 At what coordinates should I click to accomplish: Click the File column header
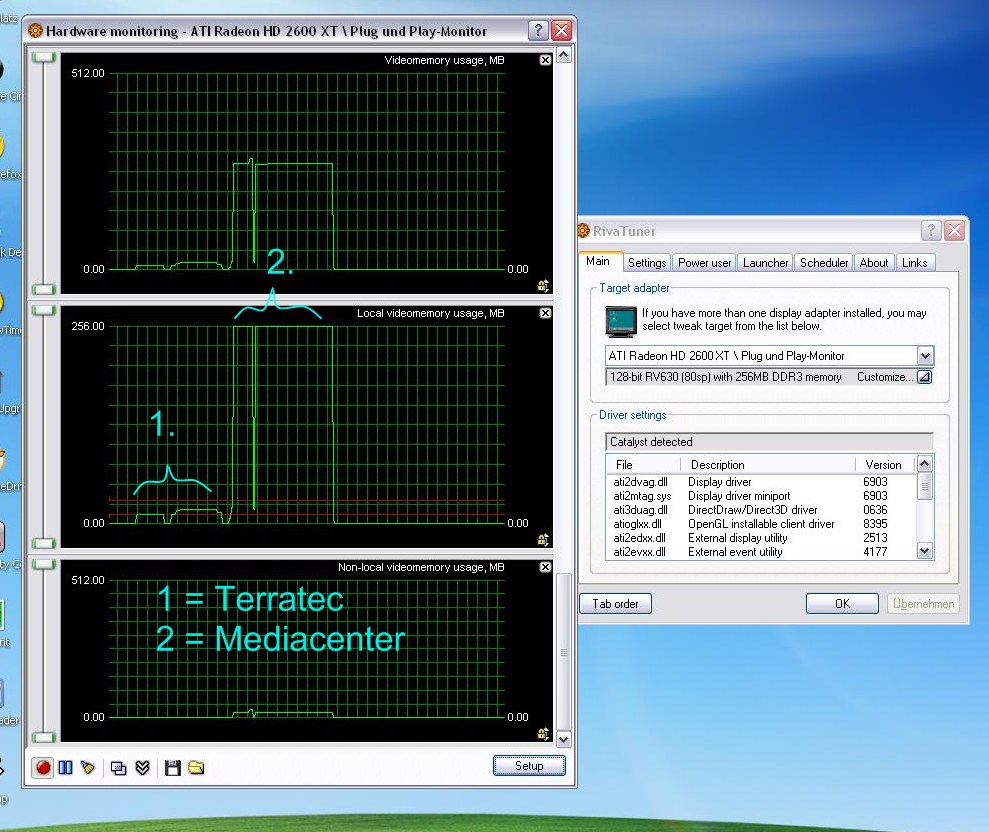[x=643, y=464]
